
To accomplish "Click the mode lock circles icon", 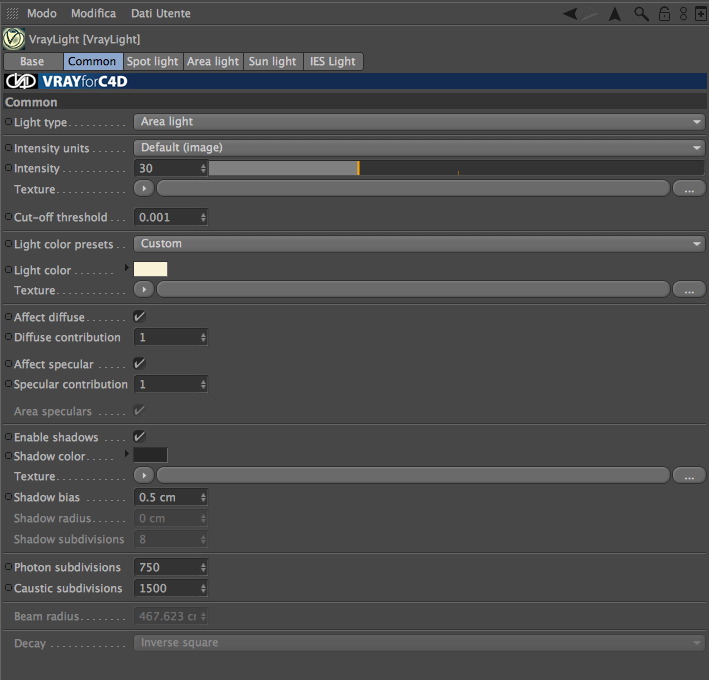I will (683, 14).
